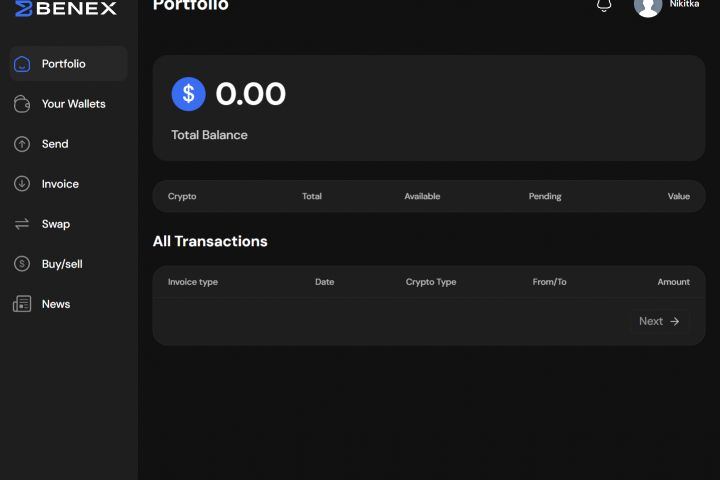
Task: Click the blue dollar balance icon
Action: click(x=188, y=94)
